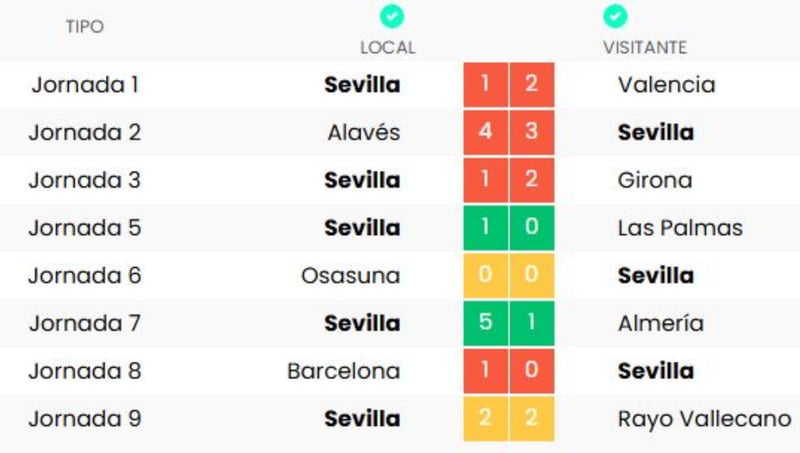Select the Jornada 1 row label
The image size is (800, 453).
[x=85, y=84]
